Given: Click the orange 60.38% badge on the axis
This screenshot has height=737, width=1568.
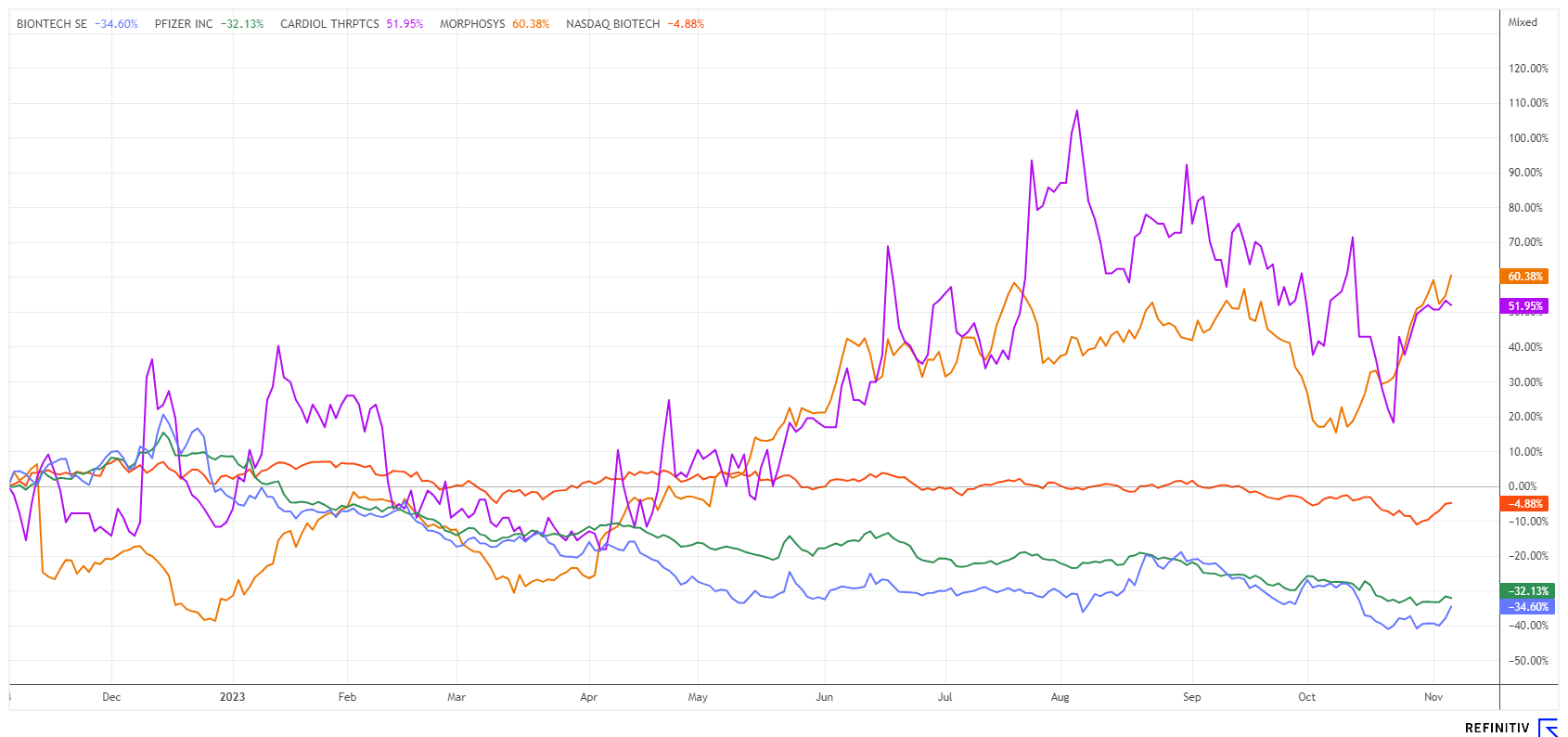Looking at the screenshot, I should tap(1524, 277).
